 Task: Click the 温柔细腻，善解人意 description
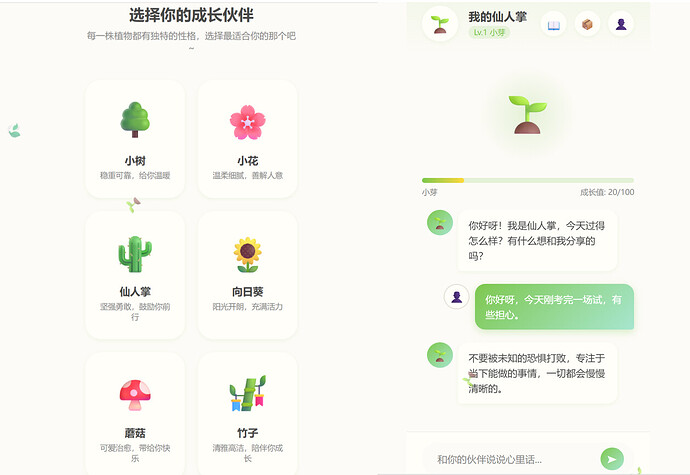(x=248, y=176)
